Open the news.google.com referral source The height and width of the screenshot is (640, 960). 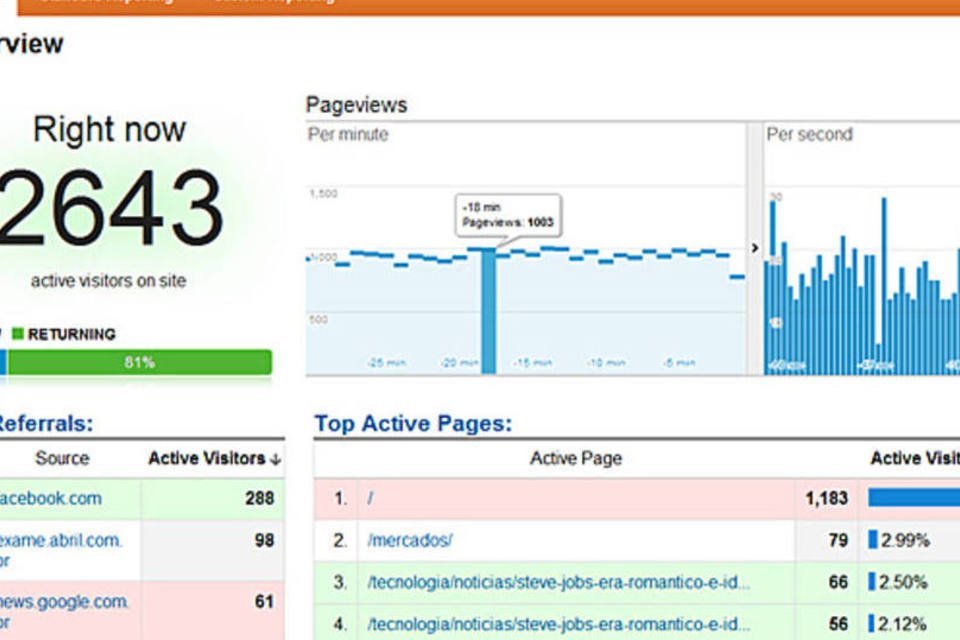(x=64, y=601)
